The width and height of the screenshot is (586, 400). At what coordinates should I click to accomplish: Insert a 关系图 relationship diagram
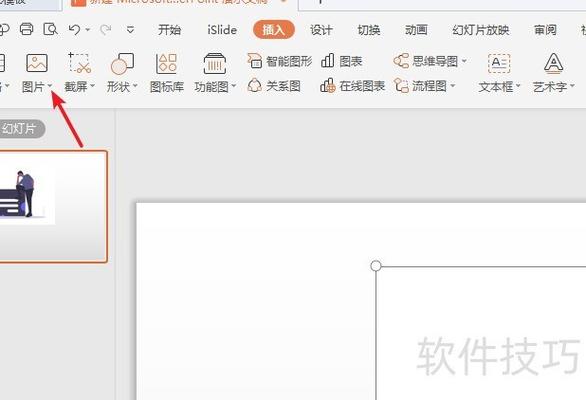(274, 86)
